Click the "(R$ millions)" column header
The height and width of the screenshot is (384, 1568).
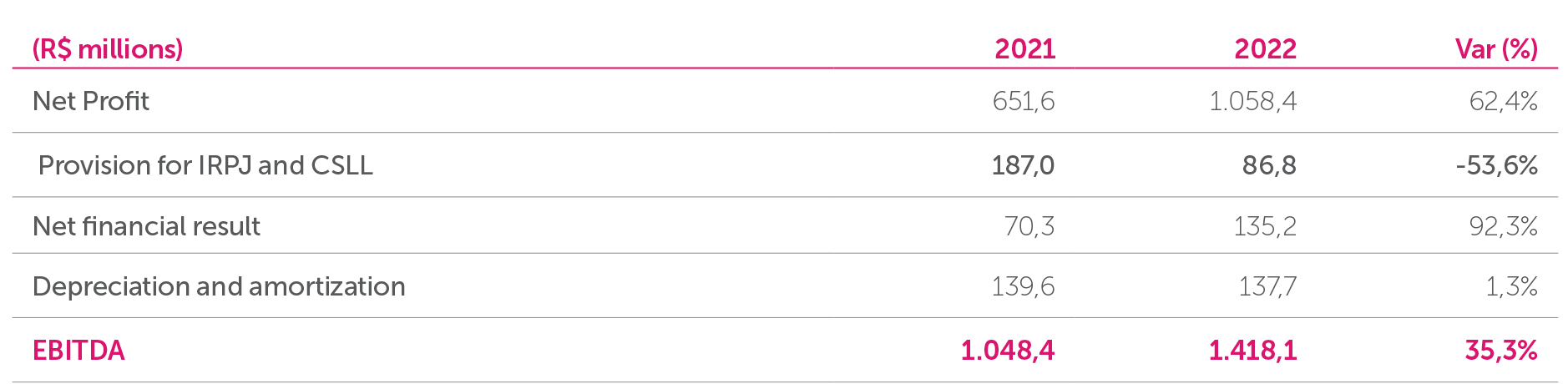pos(107,49)
